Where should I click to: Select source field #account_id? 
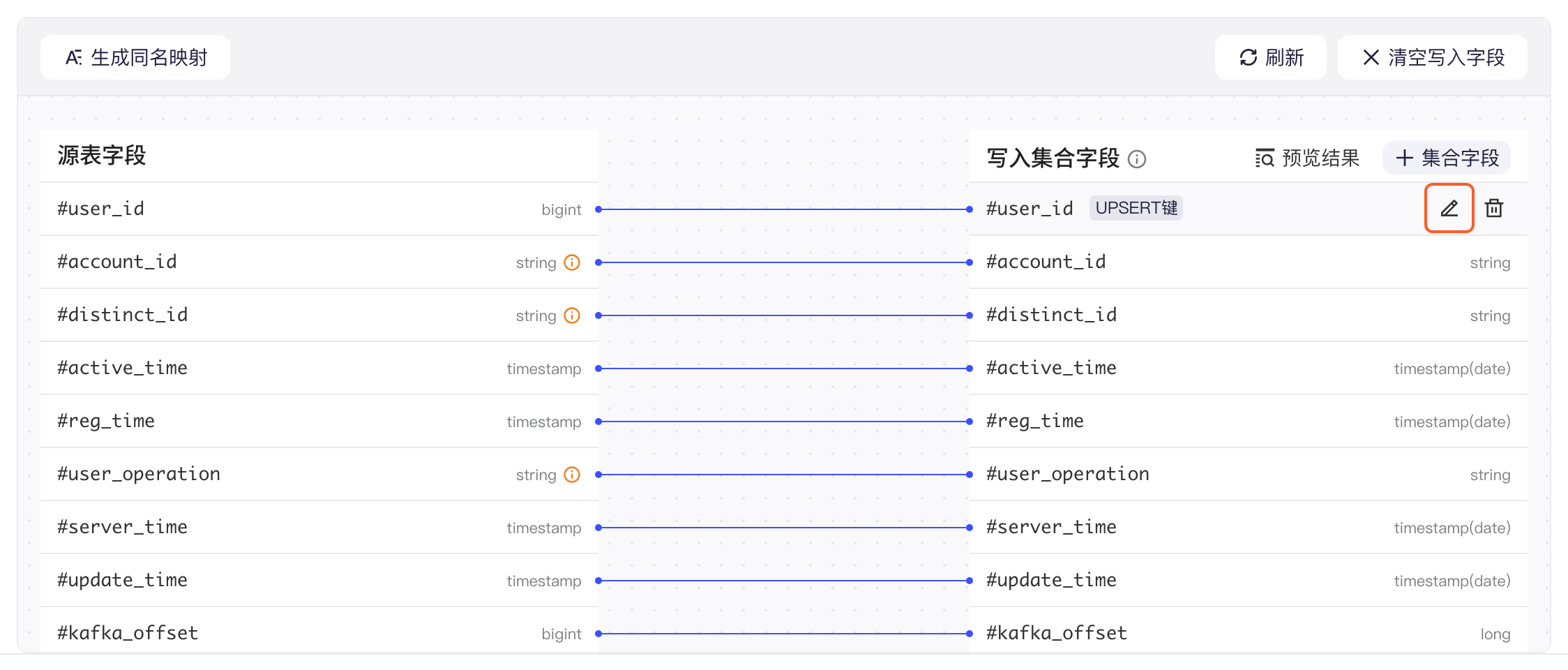pos(319,262)
